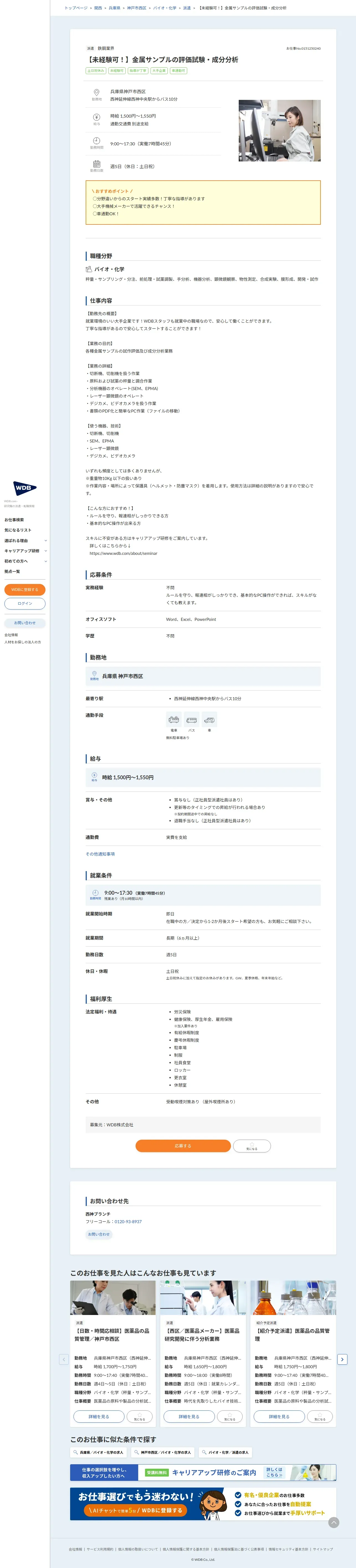This screenshot has height=1568, width=356.
Task: Open the seminar URL link in job description
Action: pyautogui.click(x=124, y=553)
